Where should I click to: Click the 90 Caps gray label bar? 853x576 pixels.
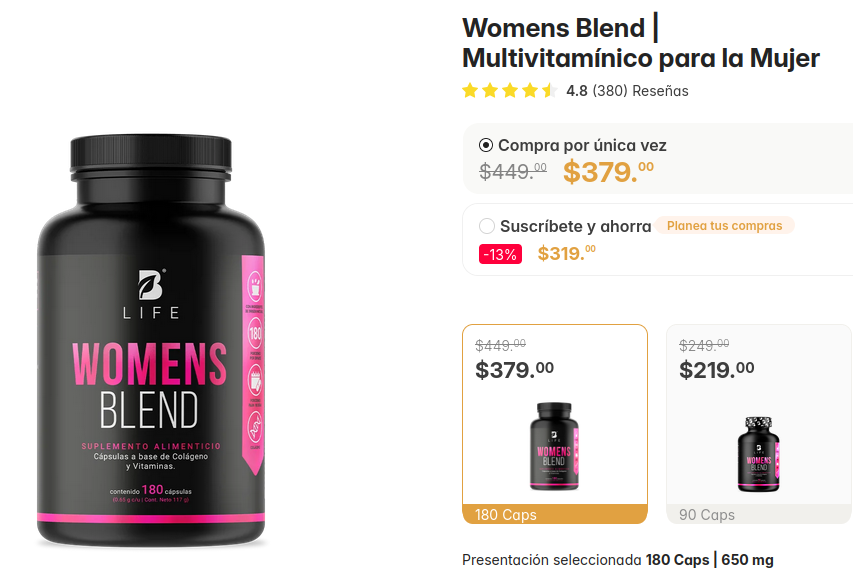pos(759,515)
